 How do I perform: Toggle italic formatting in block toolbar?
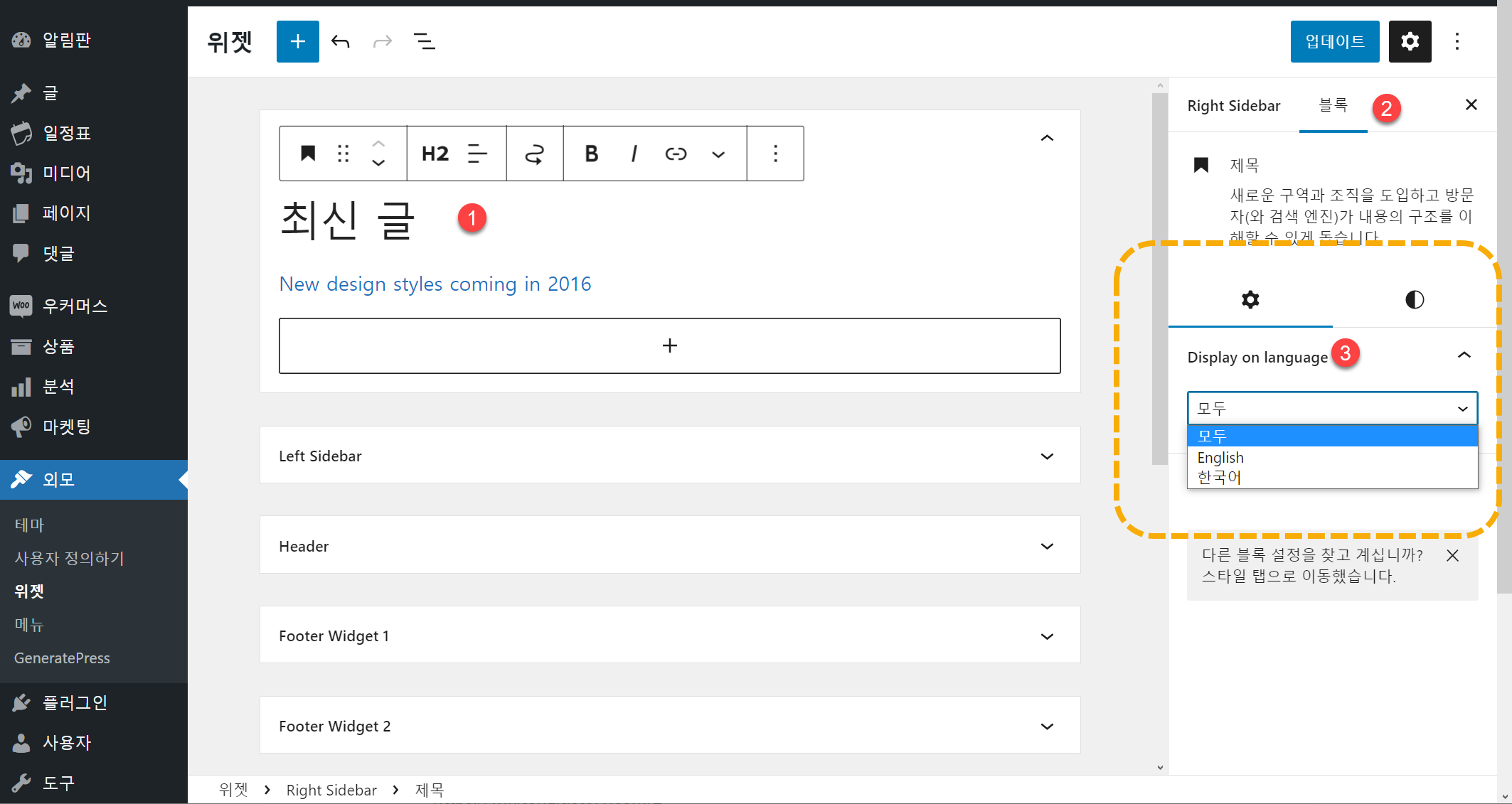click(634, 154)
